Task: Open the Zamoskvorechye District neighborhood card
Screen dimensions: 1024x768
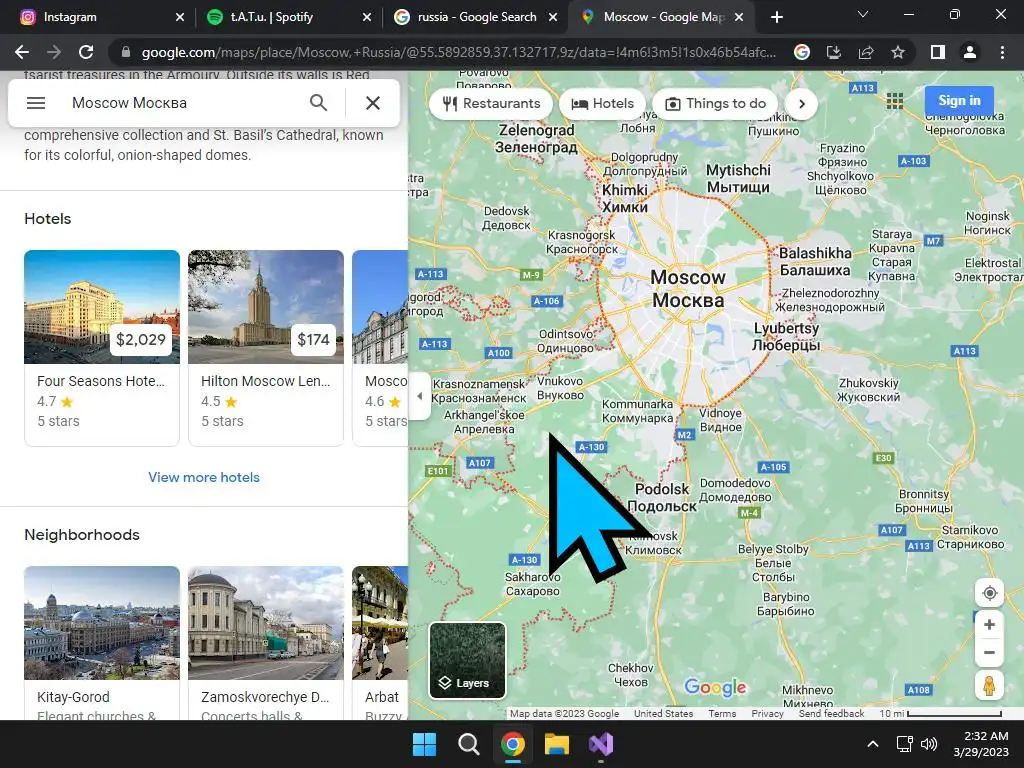Action: (x=266, y=643)
